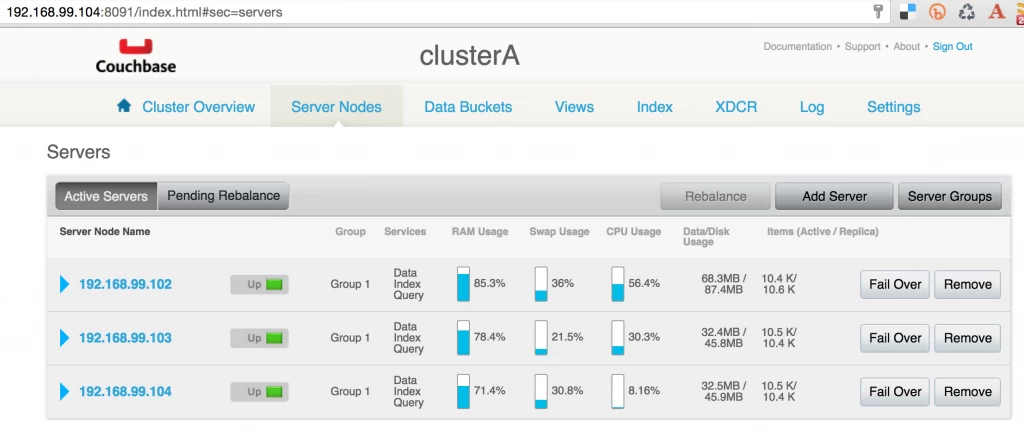Viewport: 1024px width, 435px height.
Task: Open the Cluster Overview tab
Action: click(x=199, y=106)
